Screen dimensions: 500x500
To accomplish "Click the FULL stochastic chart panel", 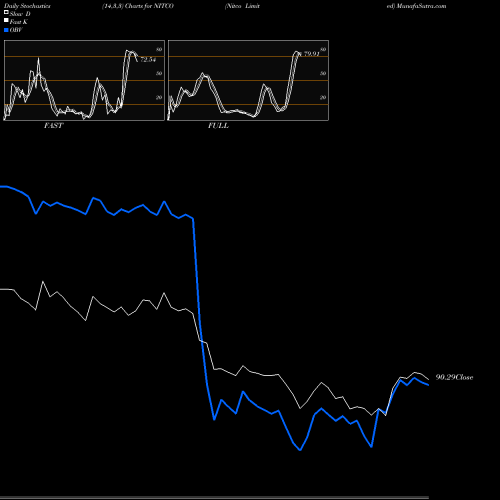I will tap(248, 80).
